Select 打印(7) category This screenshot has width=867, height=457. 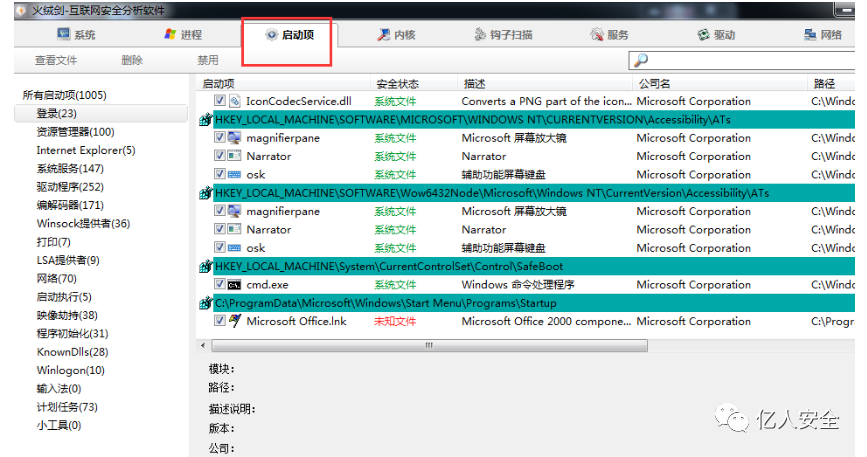pyautogui.click(x=54, y=241)
